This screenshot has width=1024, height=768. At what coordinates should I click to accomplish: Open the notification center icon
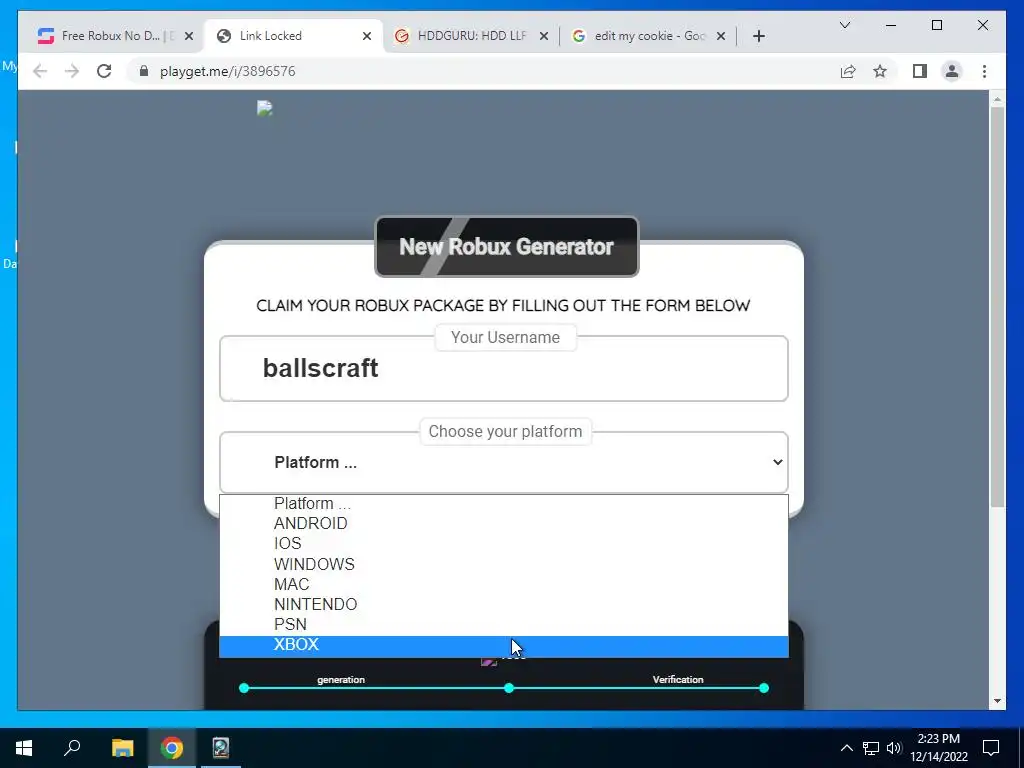[x=991, y=748]
